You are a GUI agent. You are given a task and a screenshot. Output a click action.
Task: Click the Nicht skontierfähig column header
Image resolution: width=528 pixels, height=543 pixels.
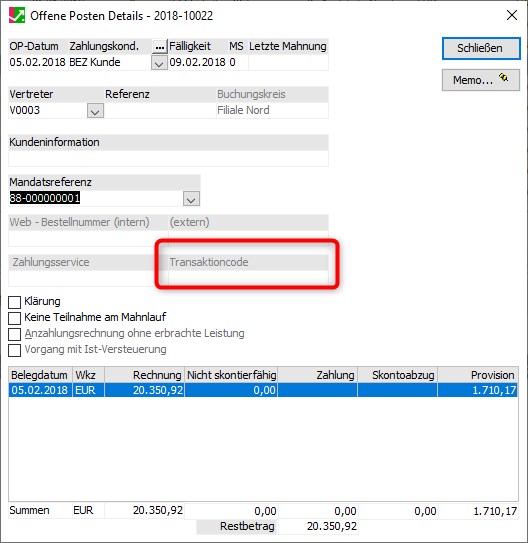231,375
